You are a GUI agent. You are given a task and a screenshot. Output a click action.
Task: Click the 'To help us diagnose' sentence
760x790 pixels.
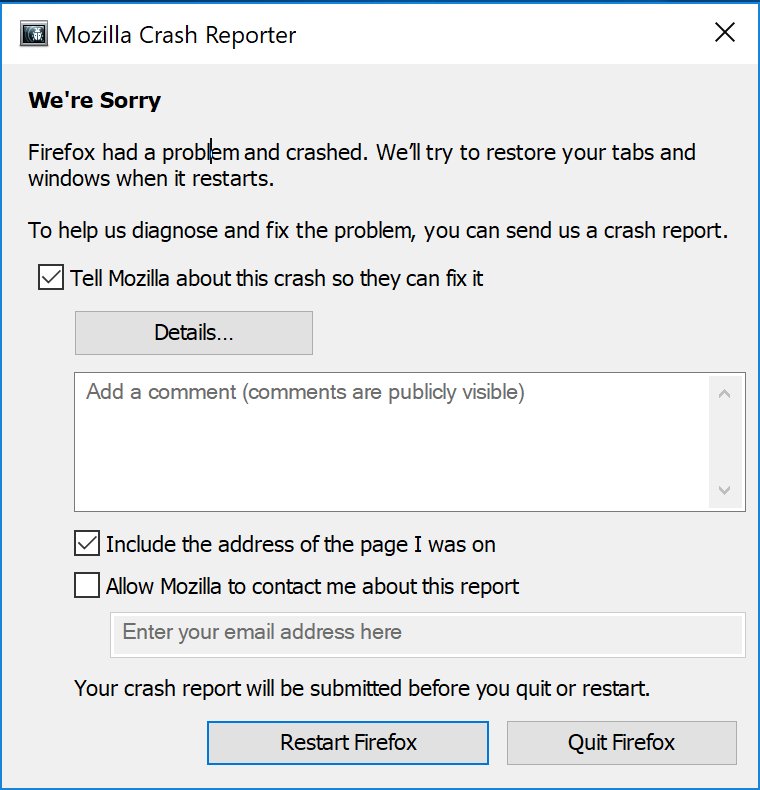378,231
